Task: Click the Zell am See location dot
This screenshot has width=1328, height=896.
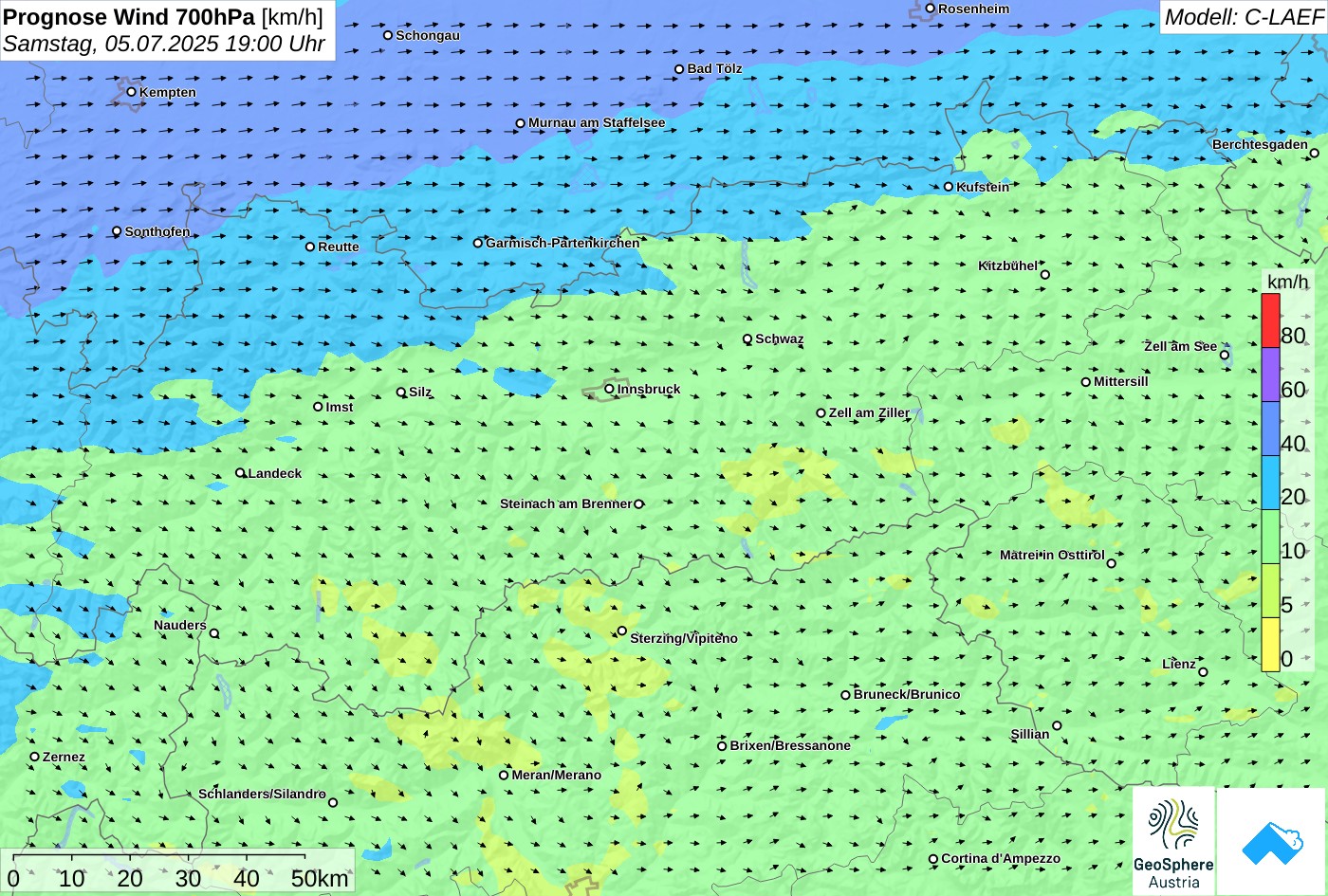Action: point(1225,356)
